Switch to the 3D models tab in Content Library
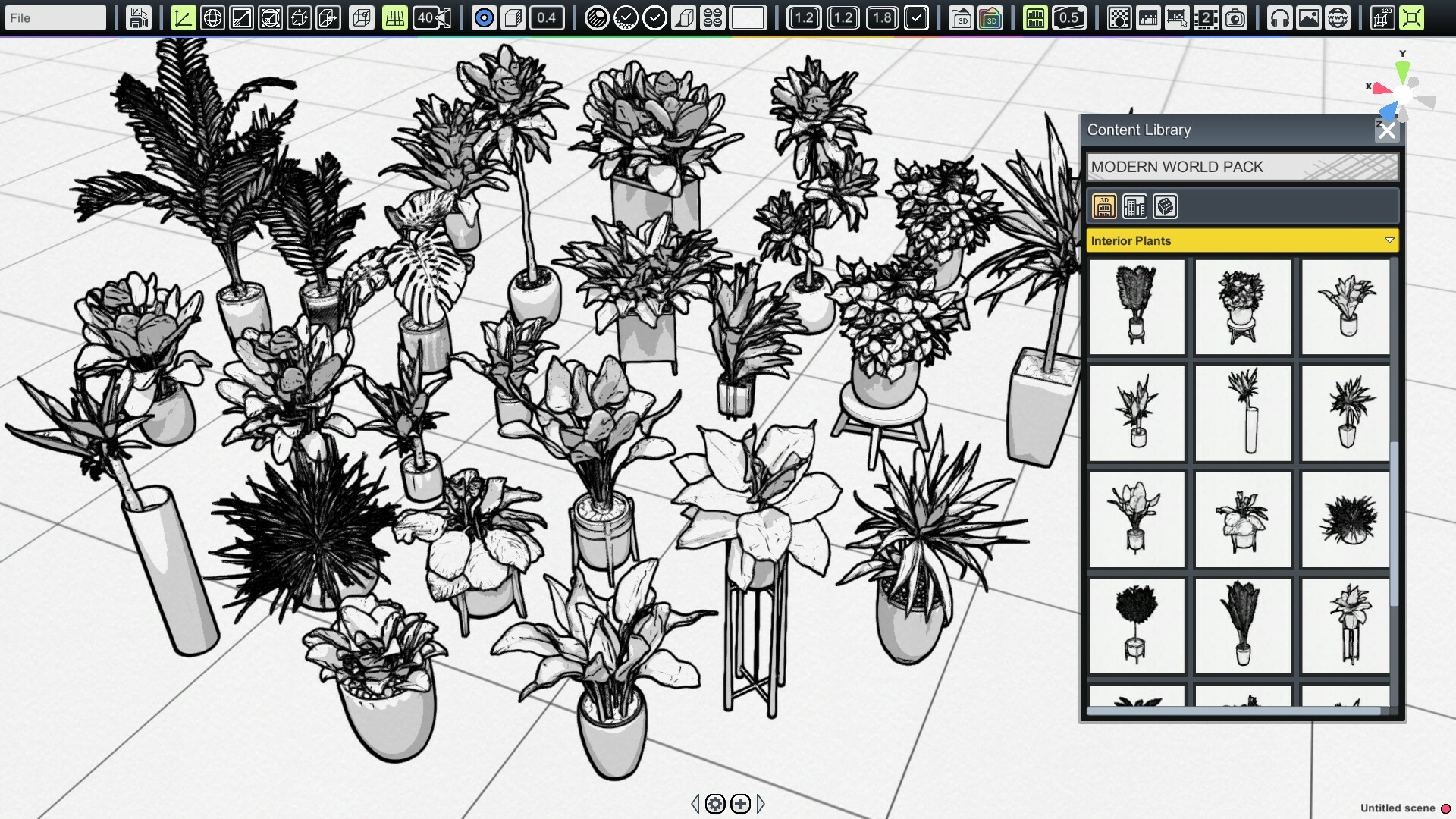1456x819 pixels. tap(1104, 206)
